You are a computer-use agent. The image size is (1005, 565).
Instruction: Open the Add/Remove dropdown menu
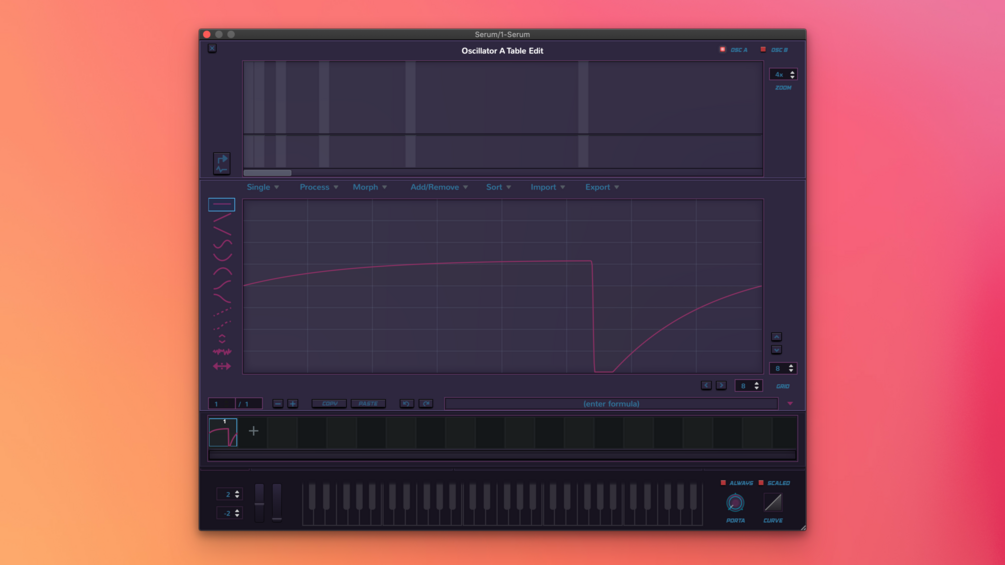point(439,187)
